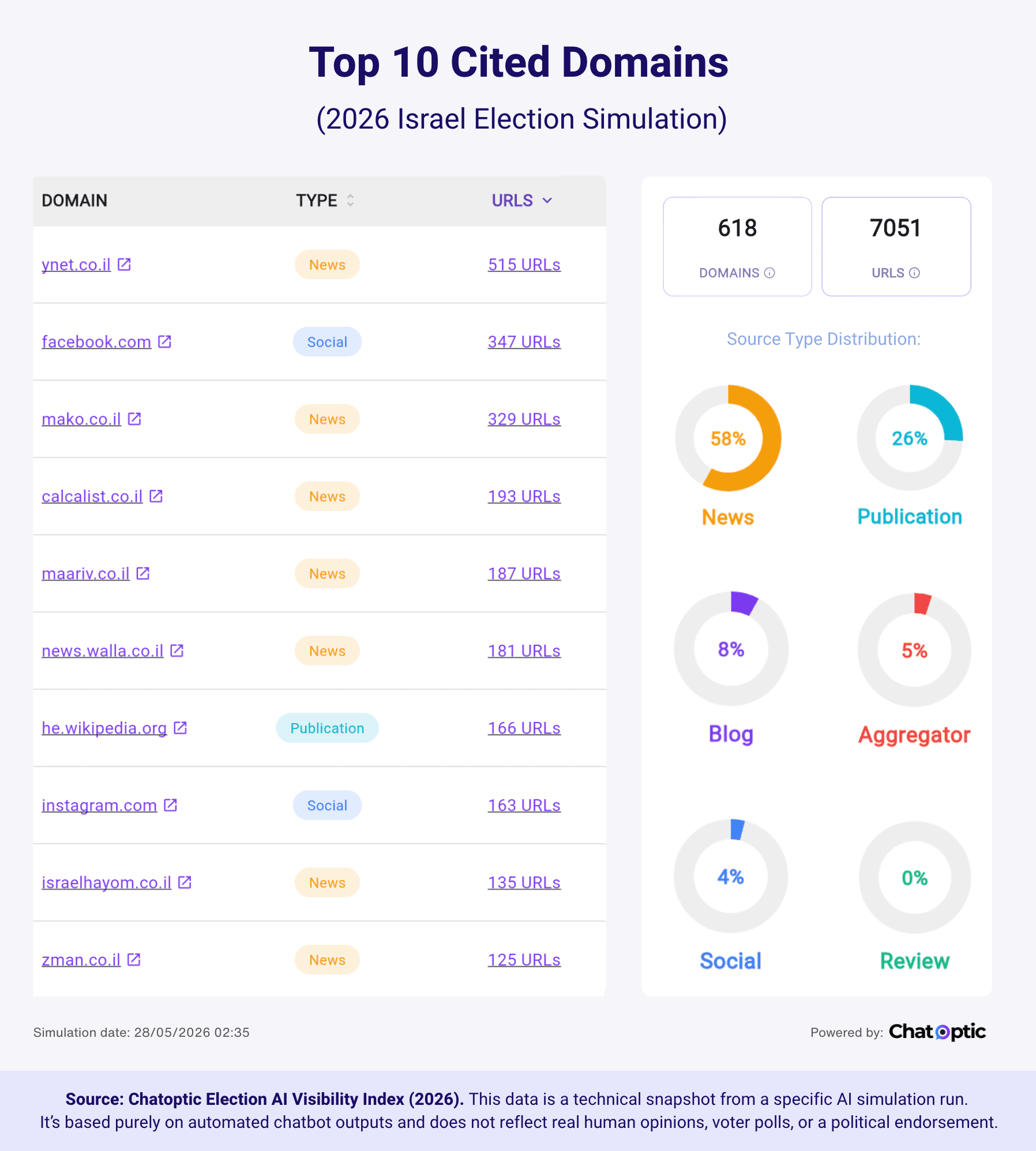Click the News tag in maariv.co.il row
1036x1151 pixels.
[x=327, y=574]
